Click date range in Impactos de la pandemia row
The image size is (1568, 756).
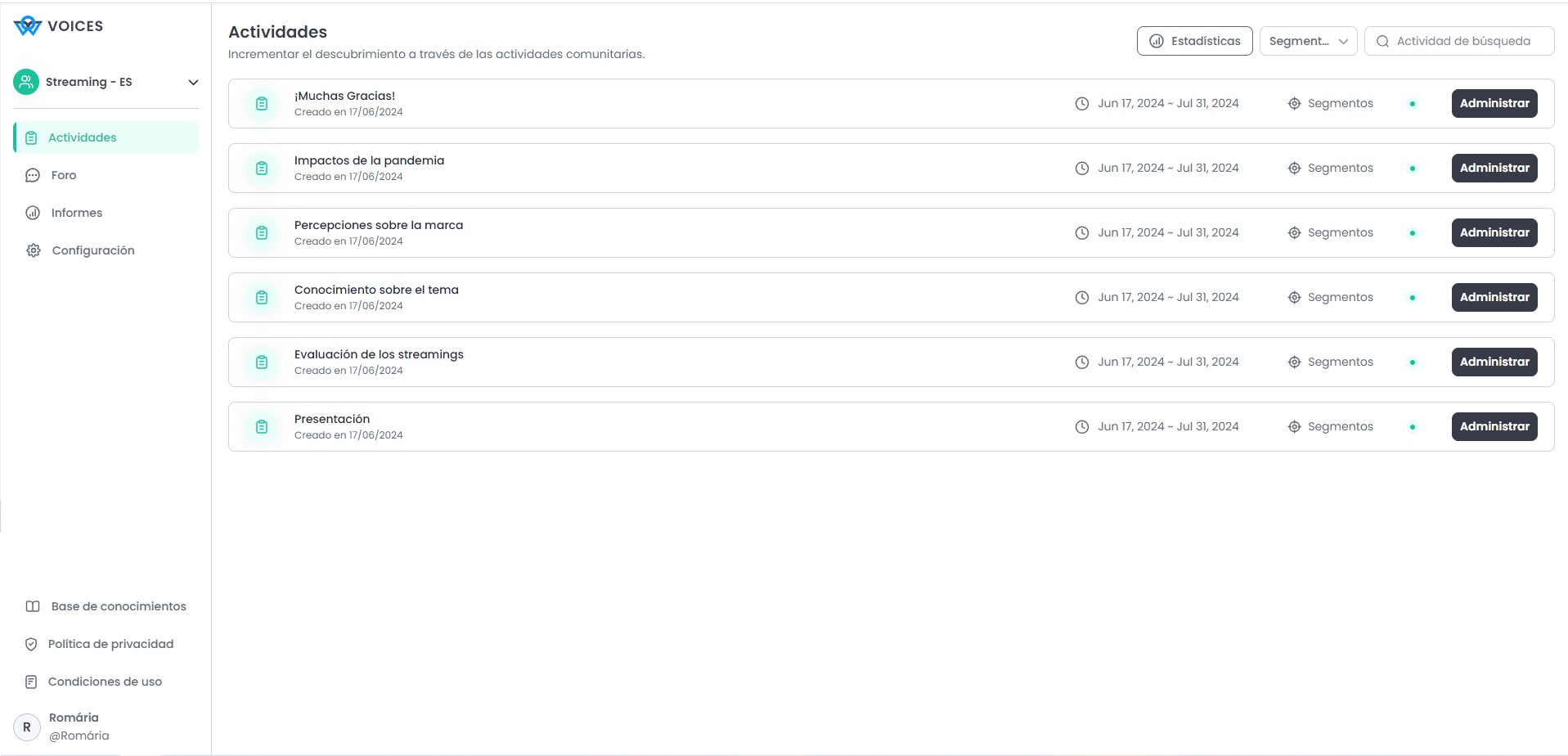(1168, 168)
